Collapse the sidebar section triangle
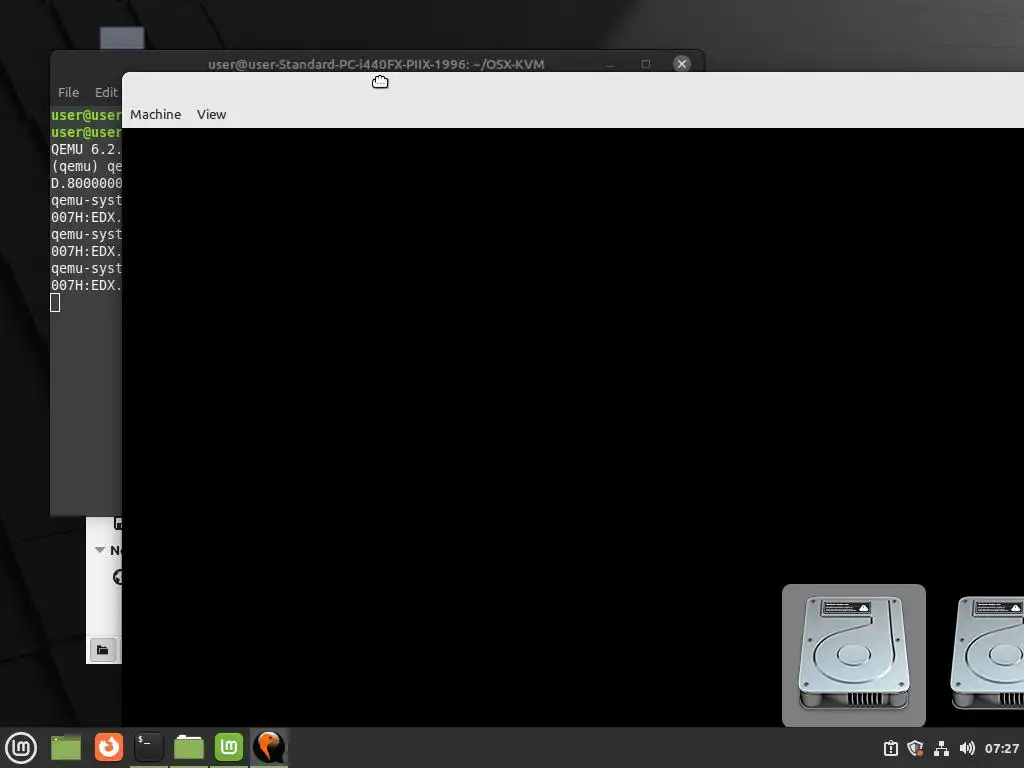Screen dimensions: 1024x768 (100, 550)
